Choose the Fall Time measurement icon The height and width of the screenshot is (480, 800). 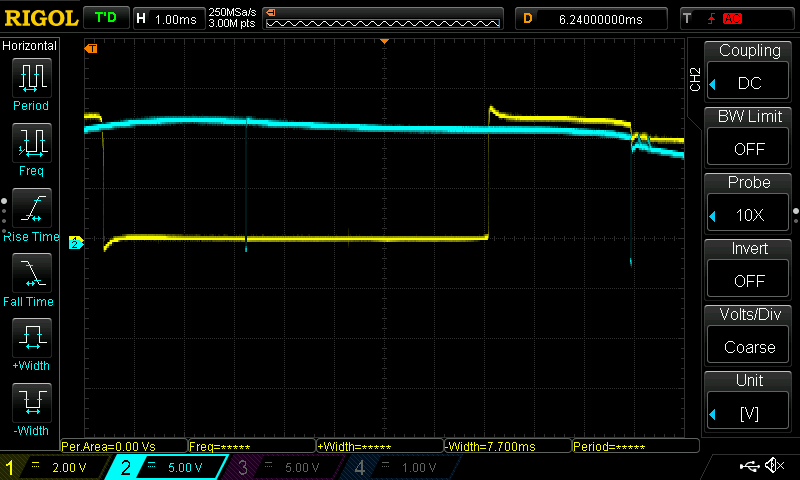click(31, 274)
